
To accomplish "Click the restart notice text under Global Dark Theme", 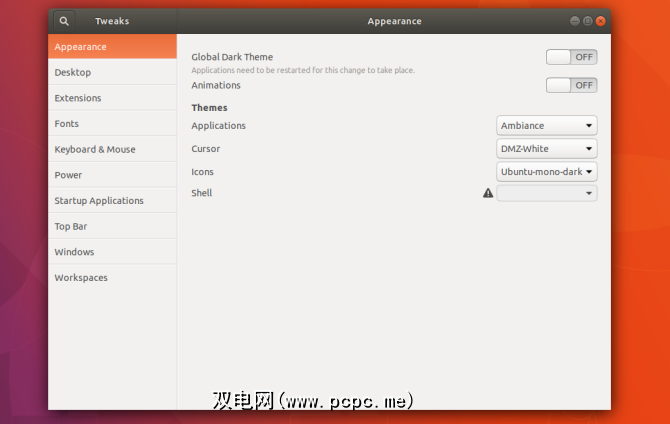I will pos(303,70).
